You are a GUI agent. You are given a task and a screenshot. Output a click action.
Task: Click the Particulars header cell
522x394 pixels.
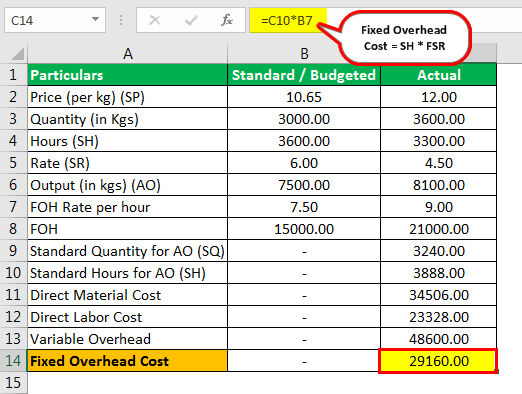tap(128, 75)
